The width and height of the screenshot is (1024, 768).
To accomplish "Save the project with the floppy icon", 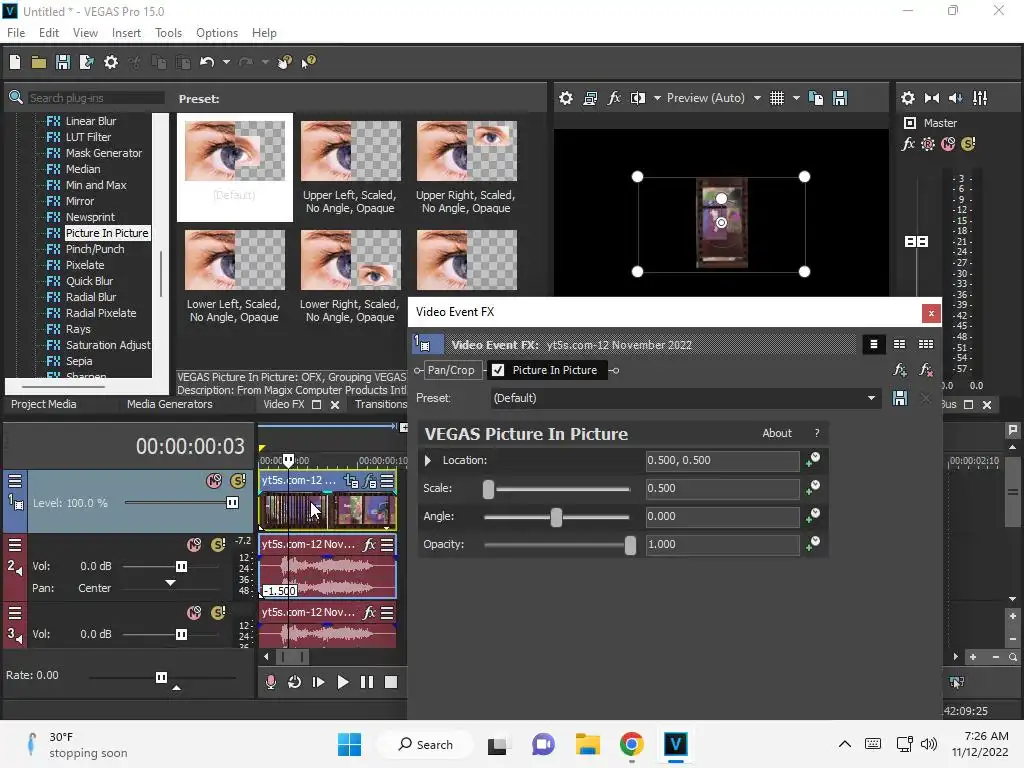I will pyautogui.click(x=63, y=62).
